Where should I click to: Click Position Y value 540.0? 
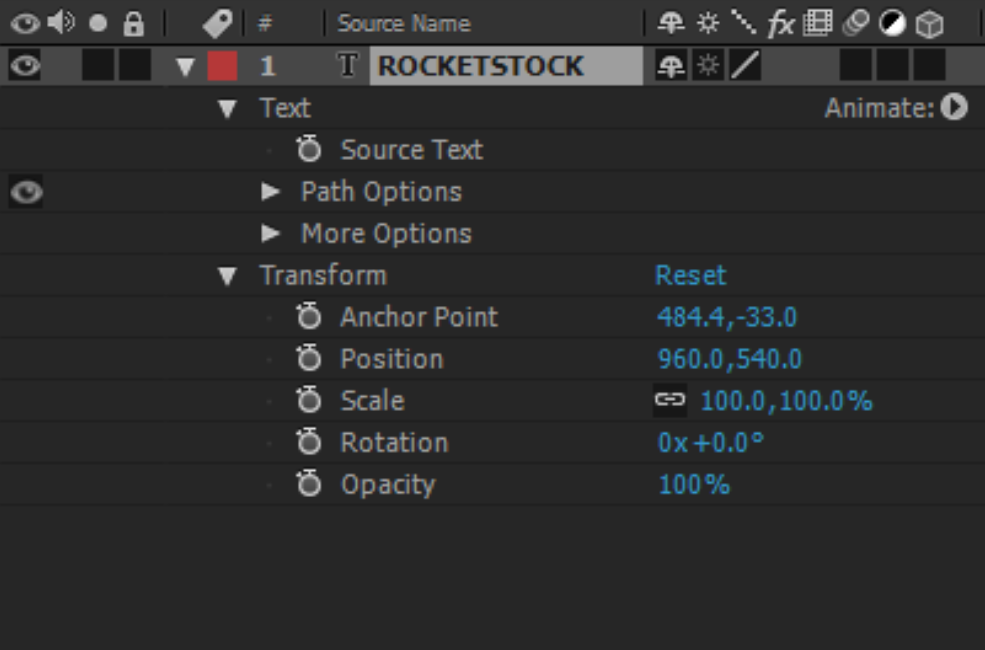pyautogui.click(x=768, y=359)
